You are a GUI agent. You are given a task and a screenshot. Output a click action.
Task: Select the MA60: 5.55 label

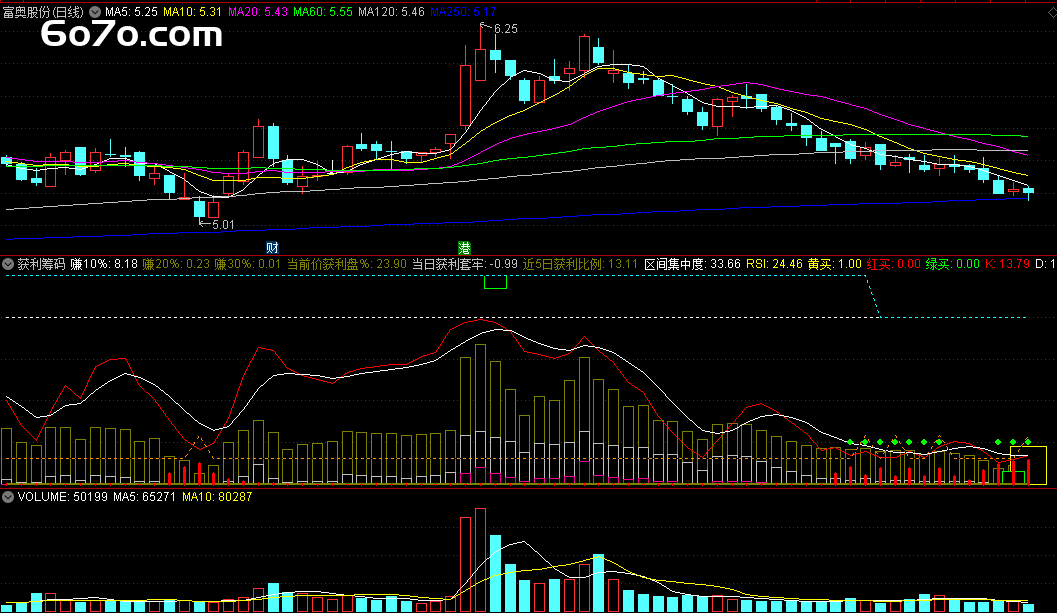click(x=322, y=12)
